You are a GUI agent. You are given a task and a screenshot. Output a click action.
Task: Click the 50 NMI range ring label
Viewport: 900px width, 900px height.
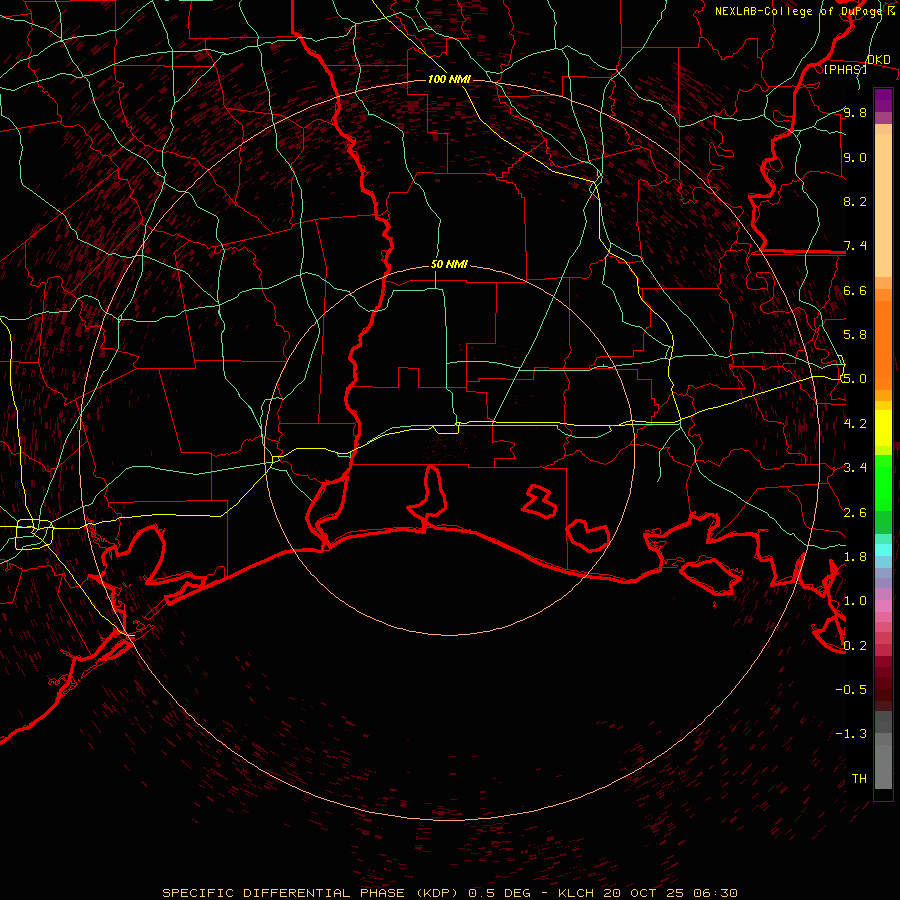tap(449, 264)
